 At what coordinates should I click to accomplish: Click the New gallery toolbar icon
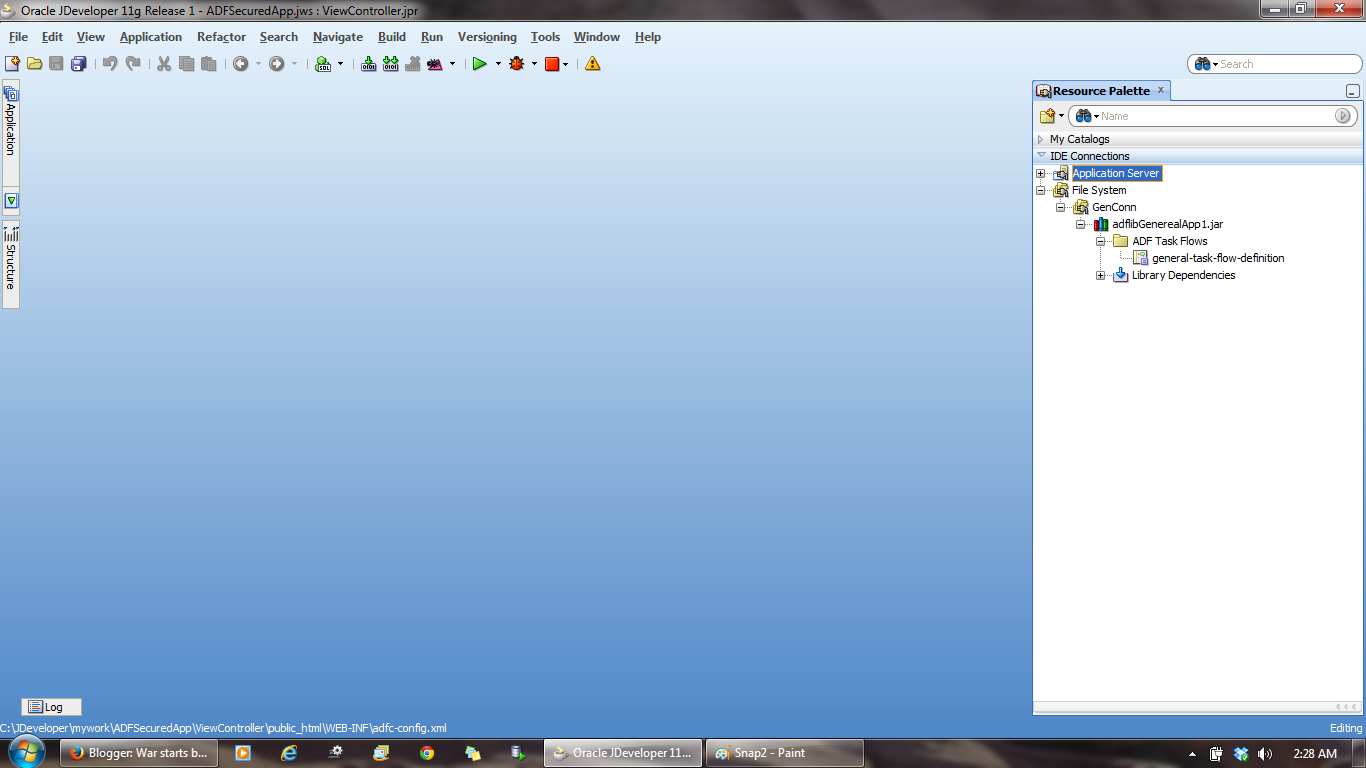point(13,64)
